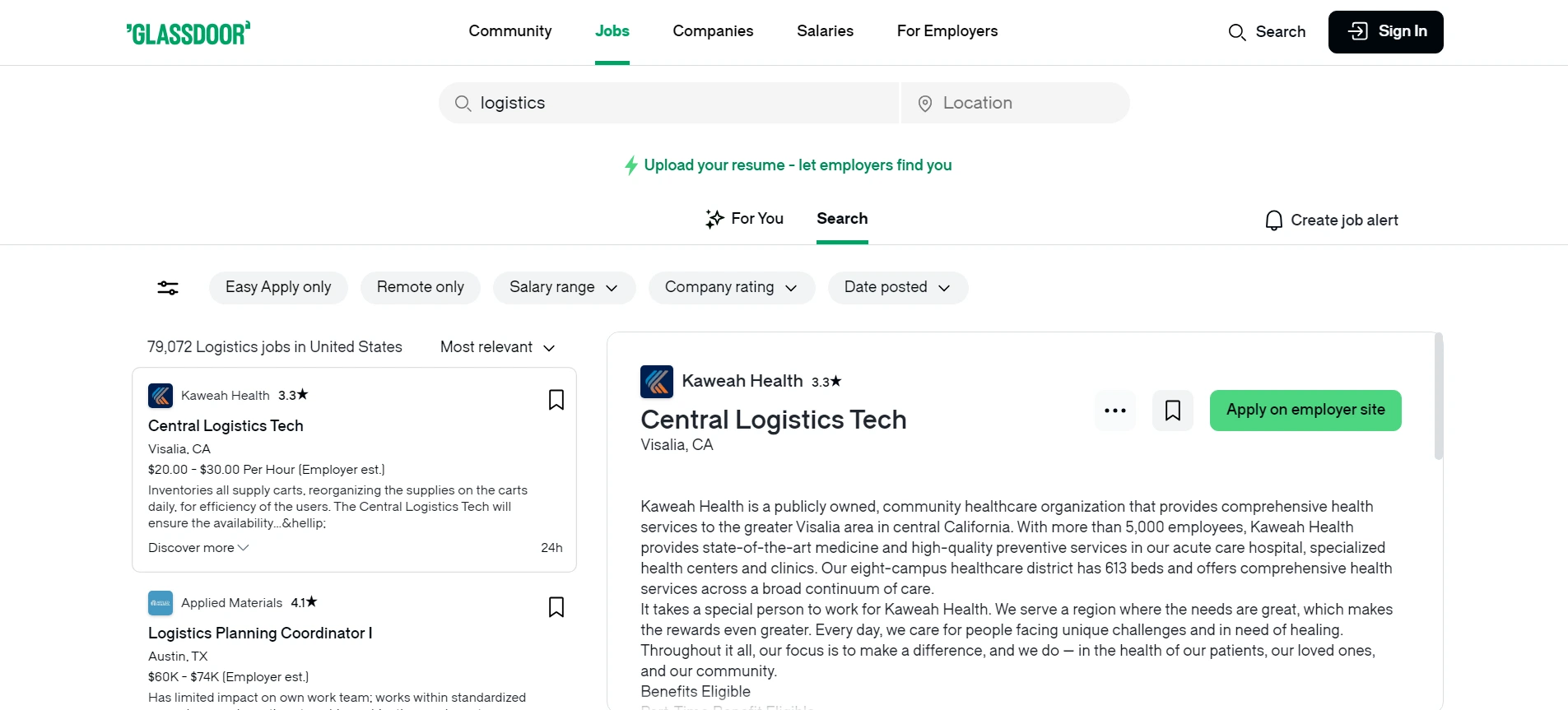The height and width of the screenshot is (710, 1568).
Task: Click '$60K - $74K (Employer est.)' salary text
Action: (x=228, y=677)
